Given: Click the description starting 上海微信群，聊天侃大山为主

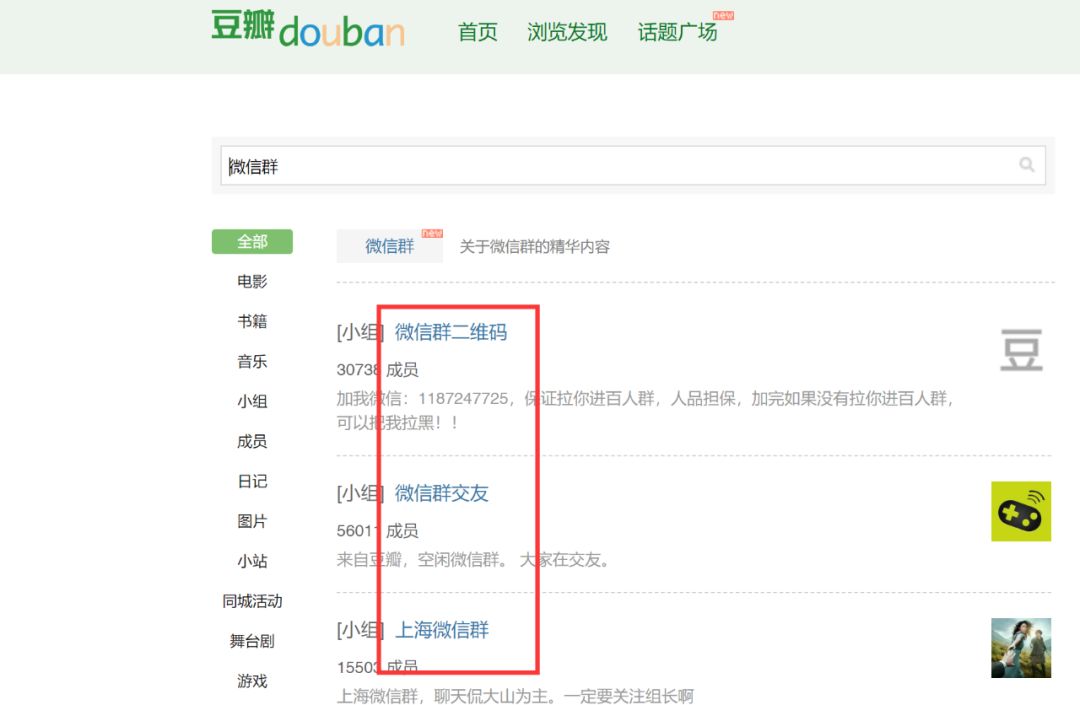Looking at the screenshot, I should tap(515, 696).
